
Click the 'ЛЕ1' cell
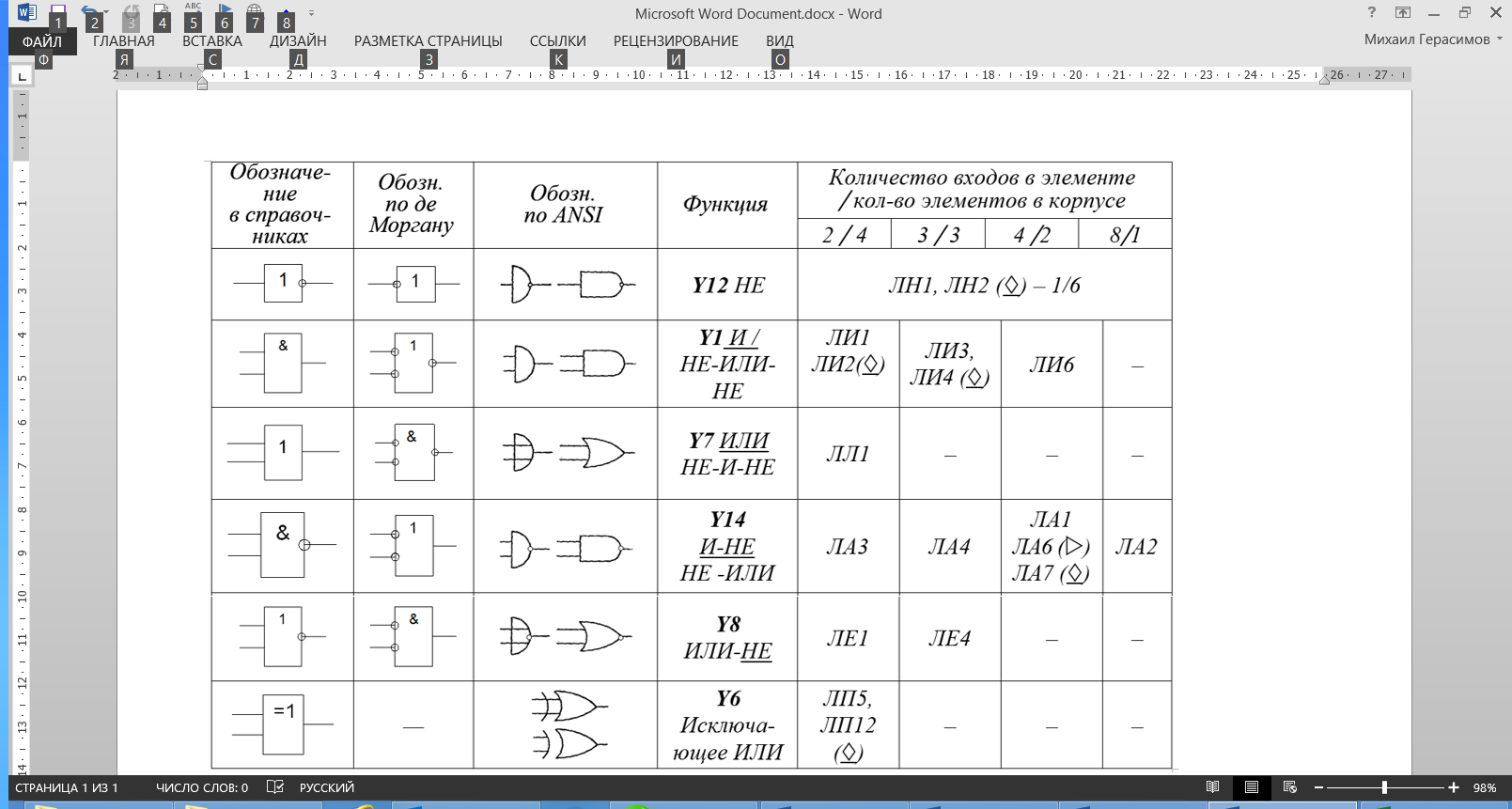click(848, 637)
